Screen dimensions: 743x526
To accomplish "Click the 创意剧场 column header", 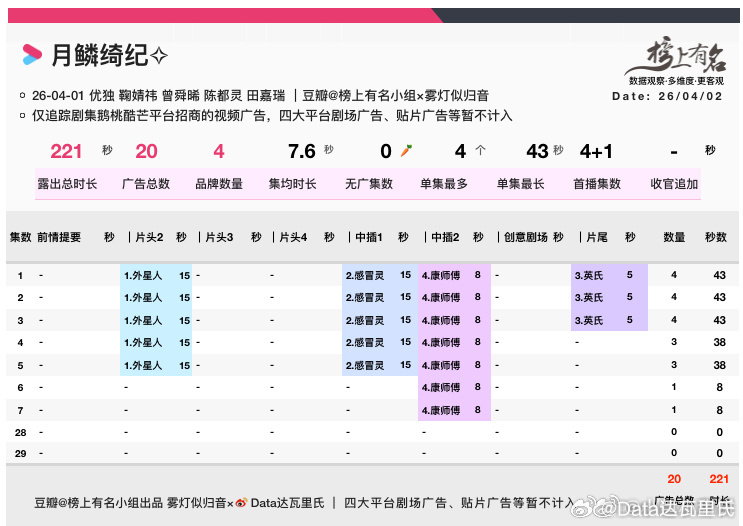I will pyautogui.click(x=526, y=237).
